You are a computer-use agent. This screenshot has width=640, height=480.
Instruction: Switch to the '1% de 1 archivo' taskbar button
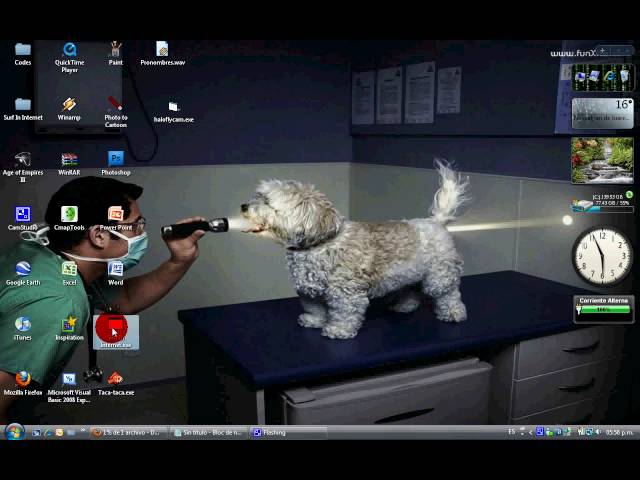click(x=129, y=433)
